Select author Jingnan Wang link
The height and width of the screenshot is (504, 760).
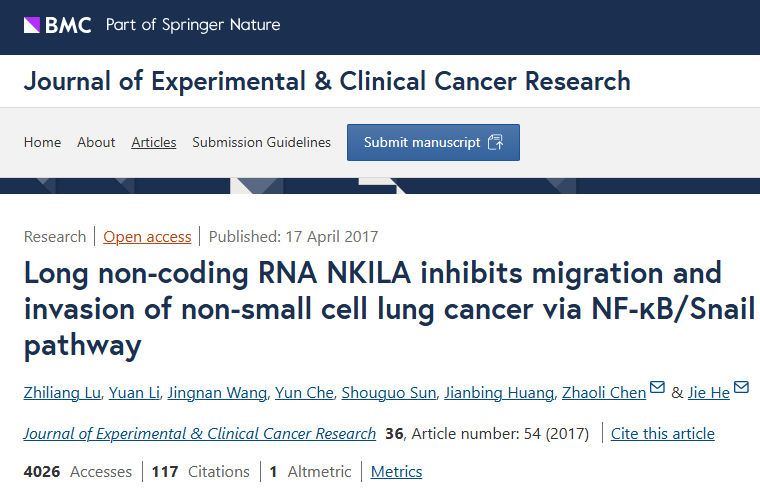[x=217, y=393]
